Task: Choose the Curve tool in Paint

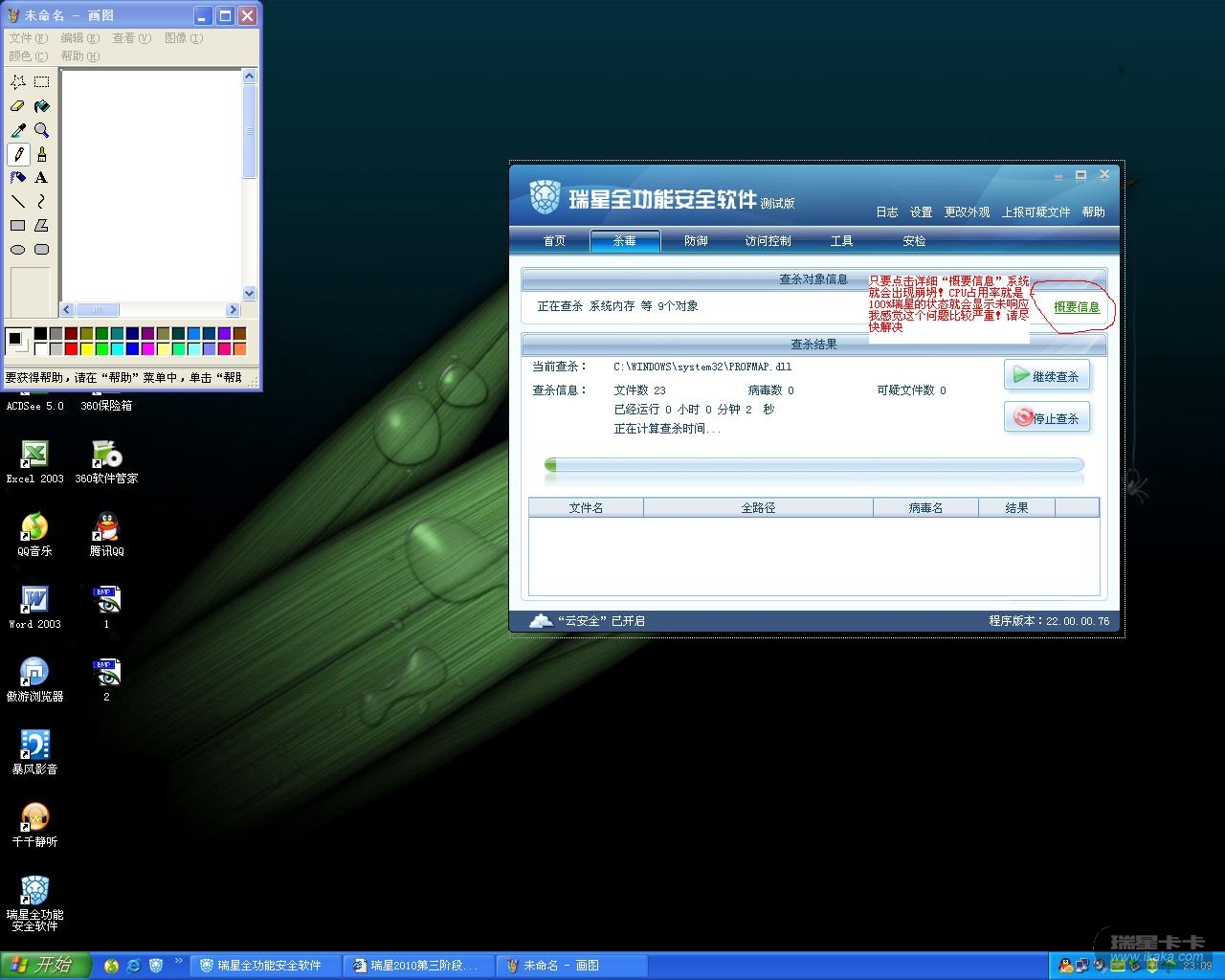Action: point(42,202)
